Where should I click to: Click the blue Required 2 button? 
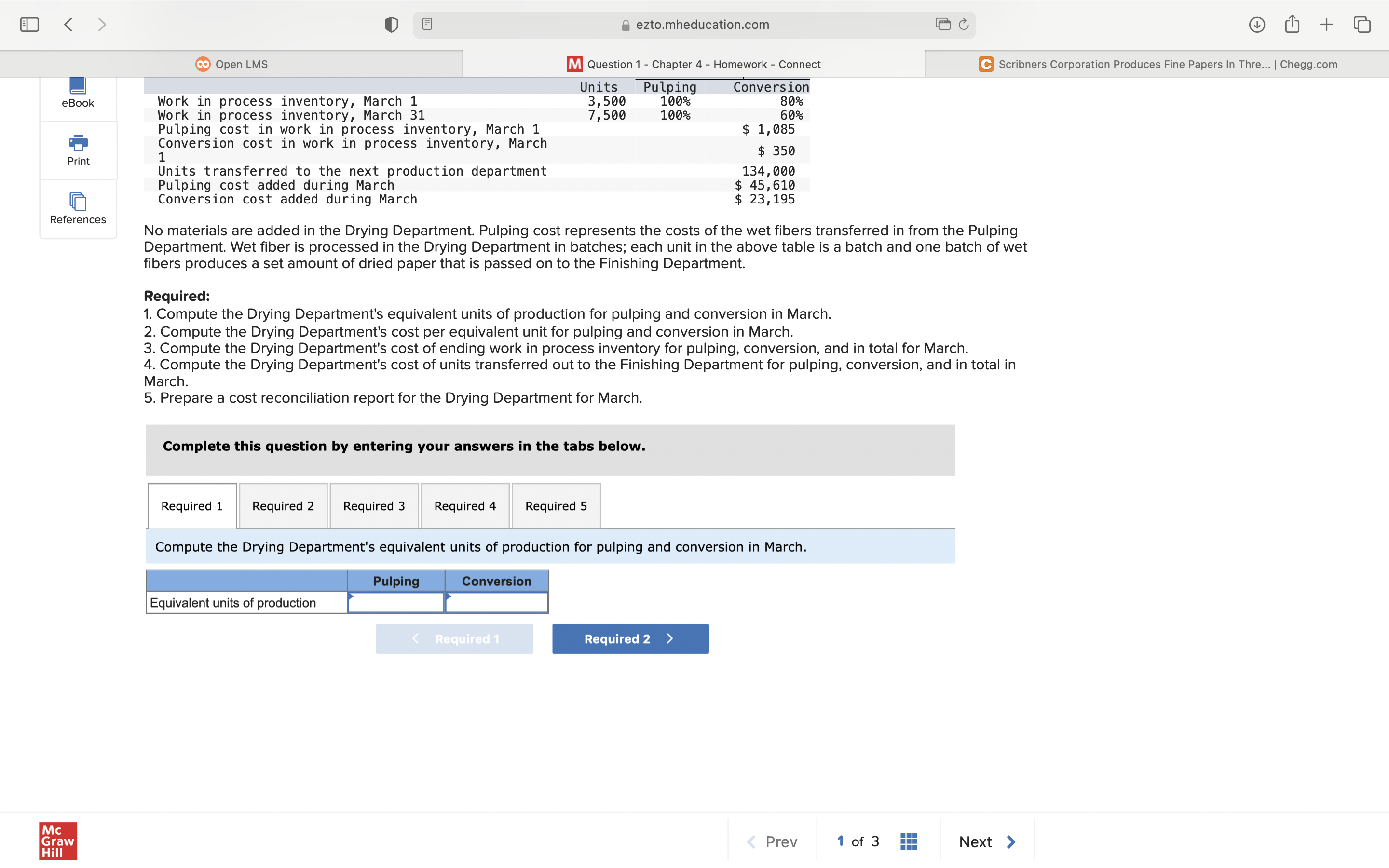click(630, 639)
